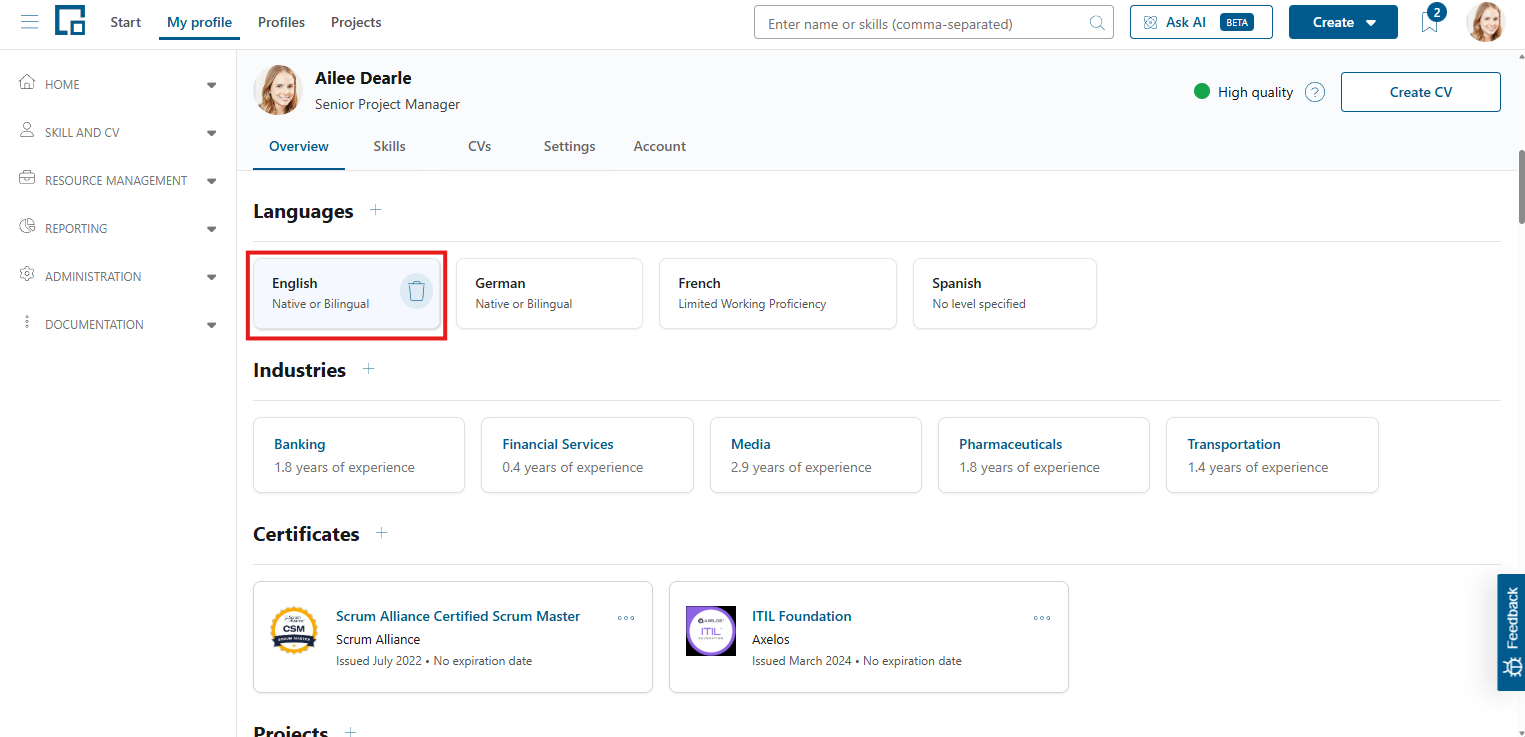1525x737 pixels.
Task: Add a new language with plus icon
Action: coord(376,210)
